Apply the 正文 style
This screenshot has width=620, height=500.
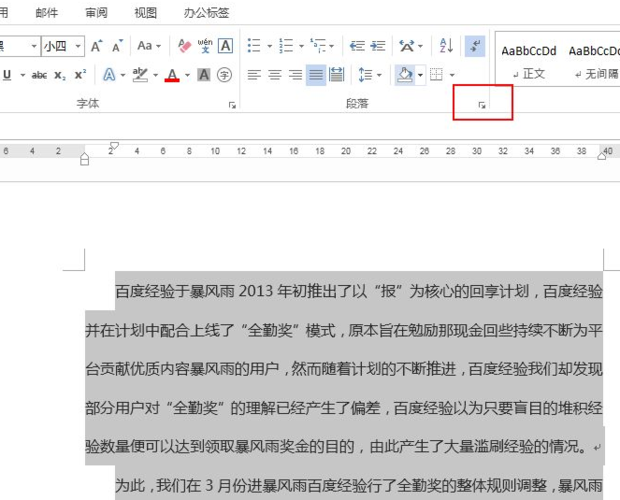529,62
